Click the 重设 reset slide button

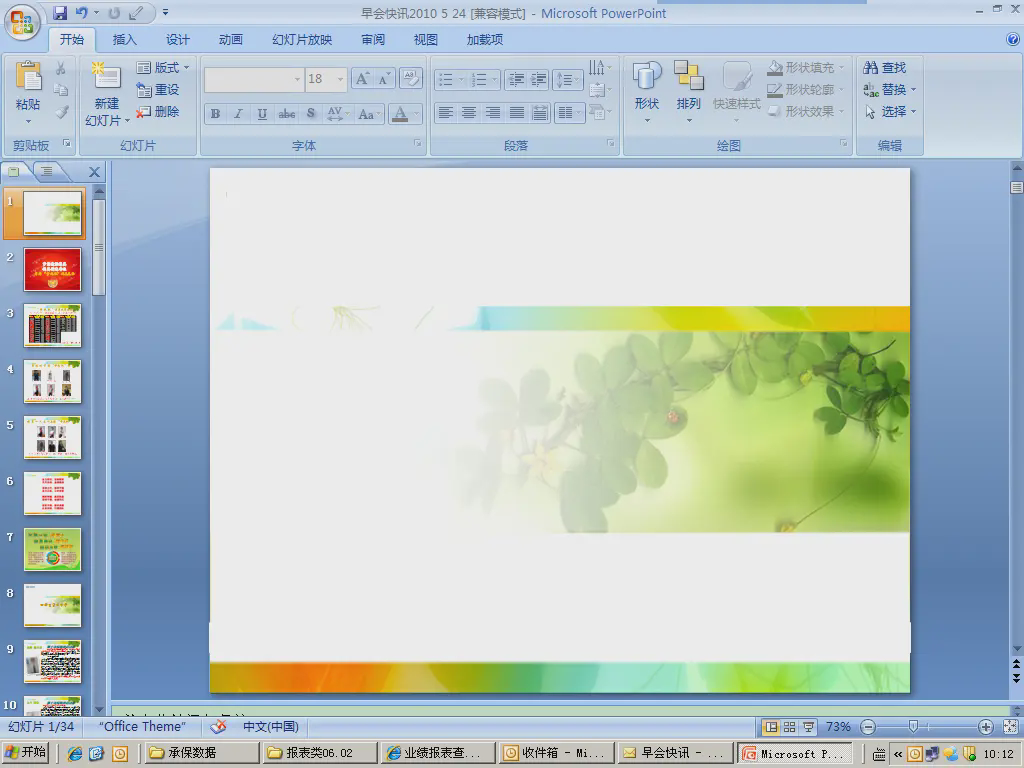[158, 90]
